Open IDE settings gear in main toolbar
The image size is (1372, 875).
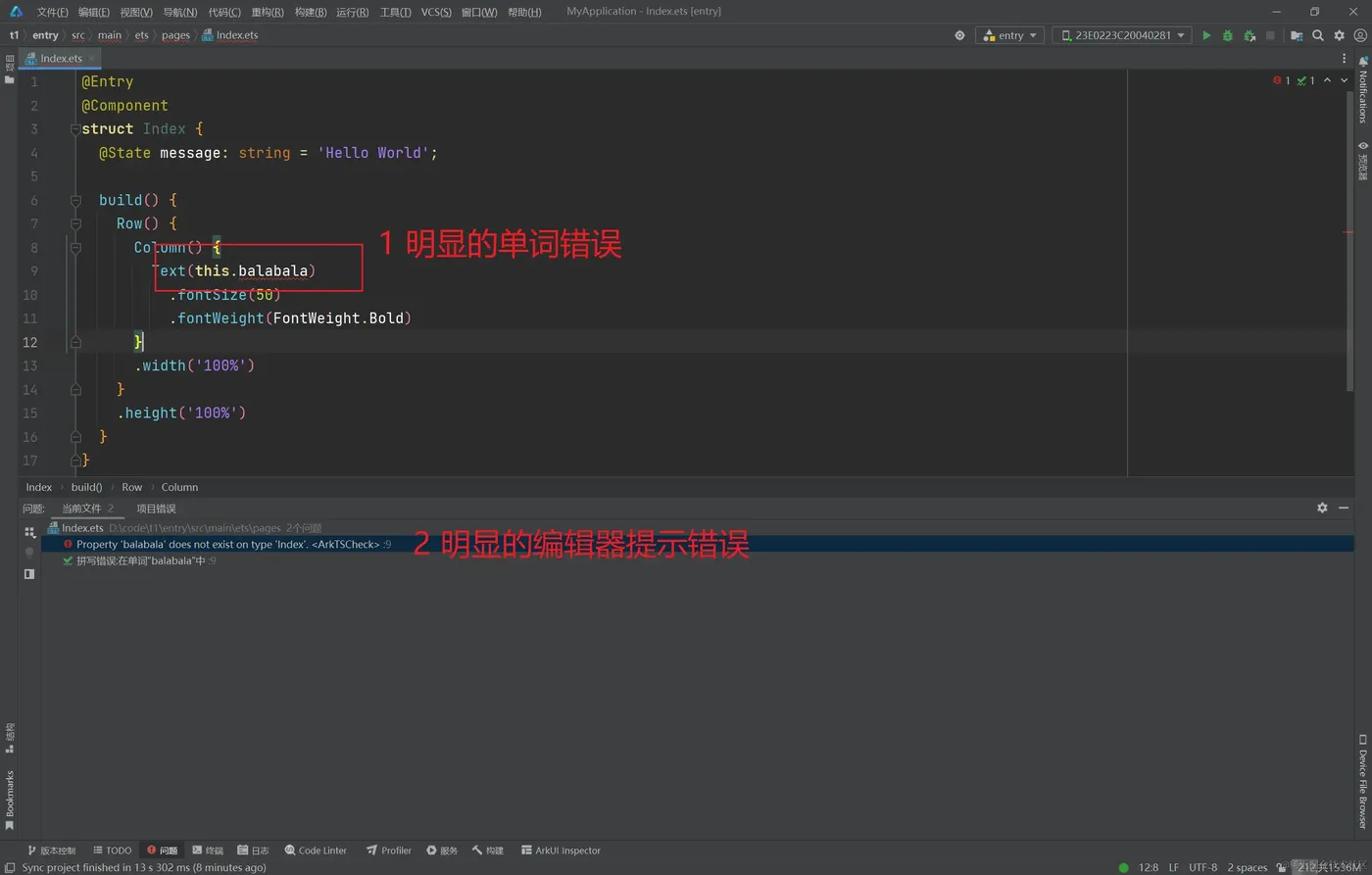1339,35
